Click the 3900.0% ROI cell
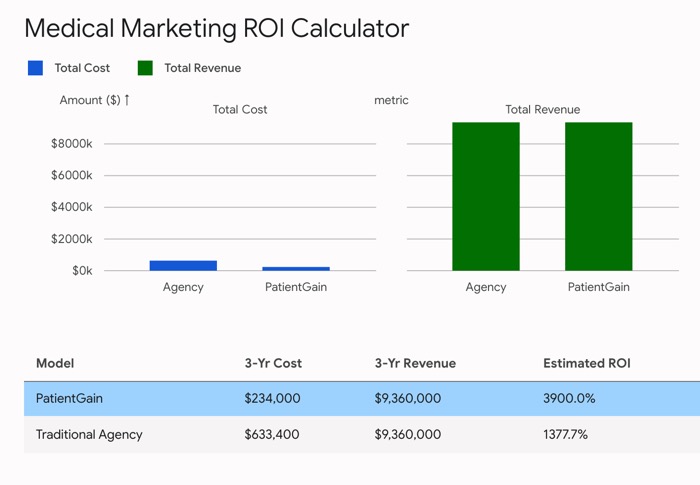This screenshot has height=485, width=700. (x=569, y=398)
